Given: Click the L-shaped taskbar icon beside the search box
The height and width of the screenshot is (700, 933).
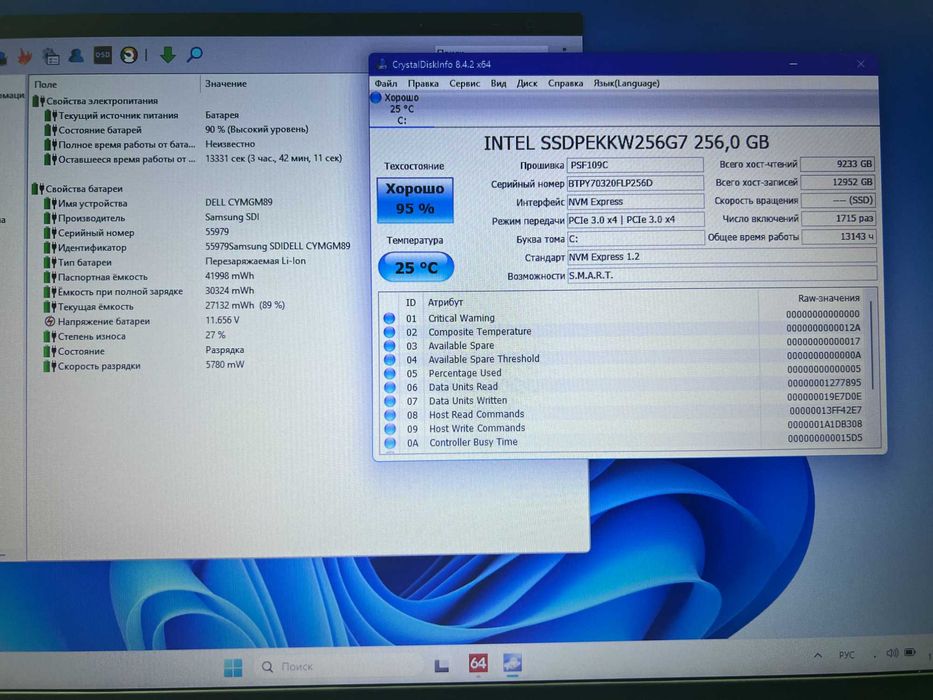Looking at the screenshot, I should pyautogui.click(x=442, y=665).
